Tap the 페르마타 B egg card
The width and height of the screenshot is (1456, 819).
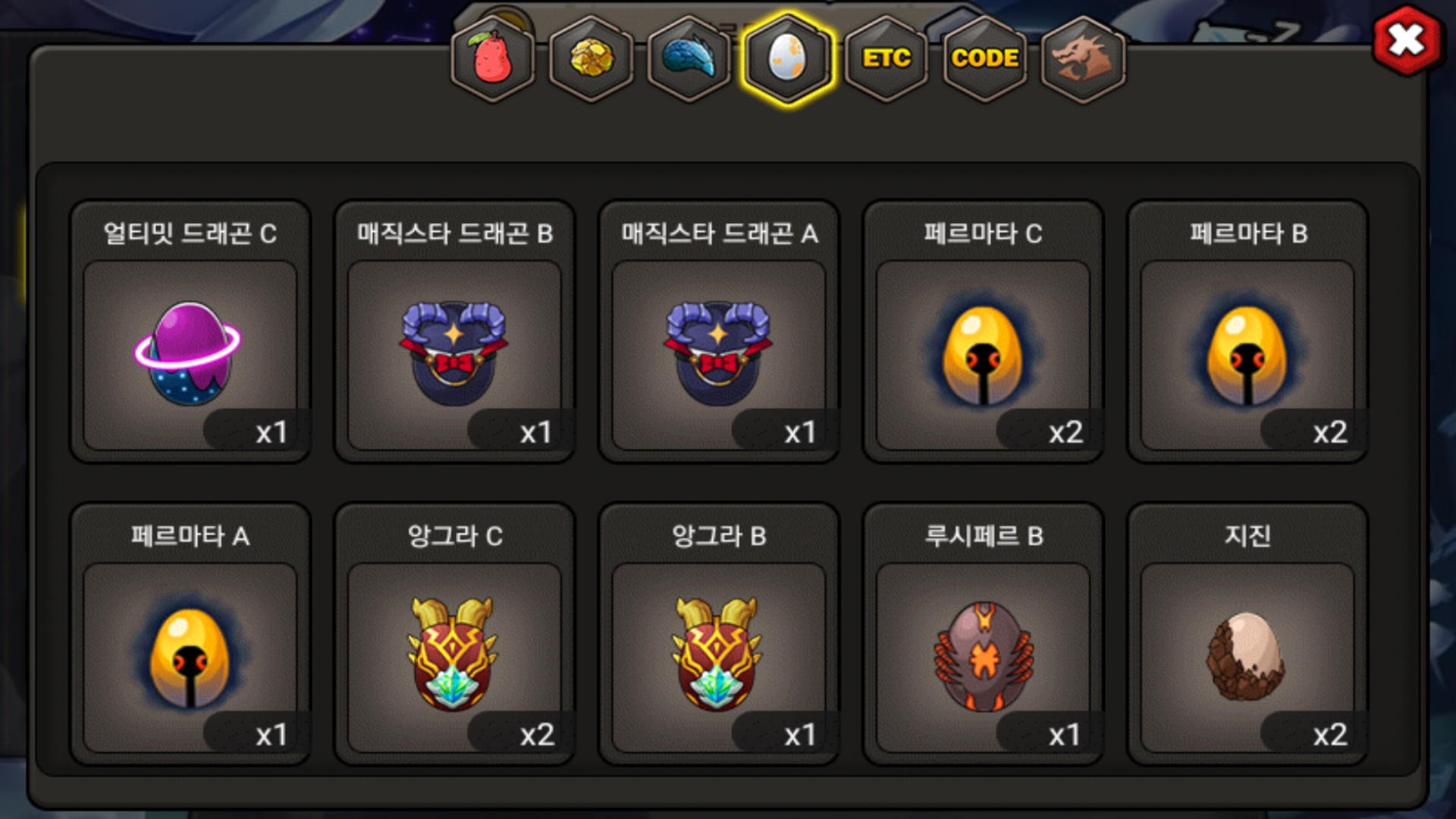click(x=1247, y=332)
